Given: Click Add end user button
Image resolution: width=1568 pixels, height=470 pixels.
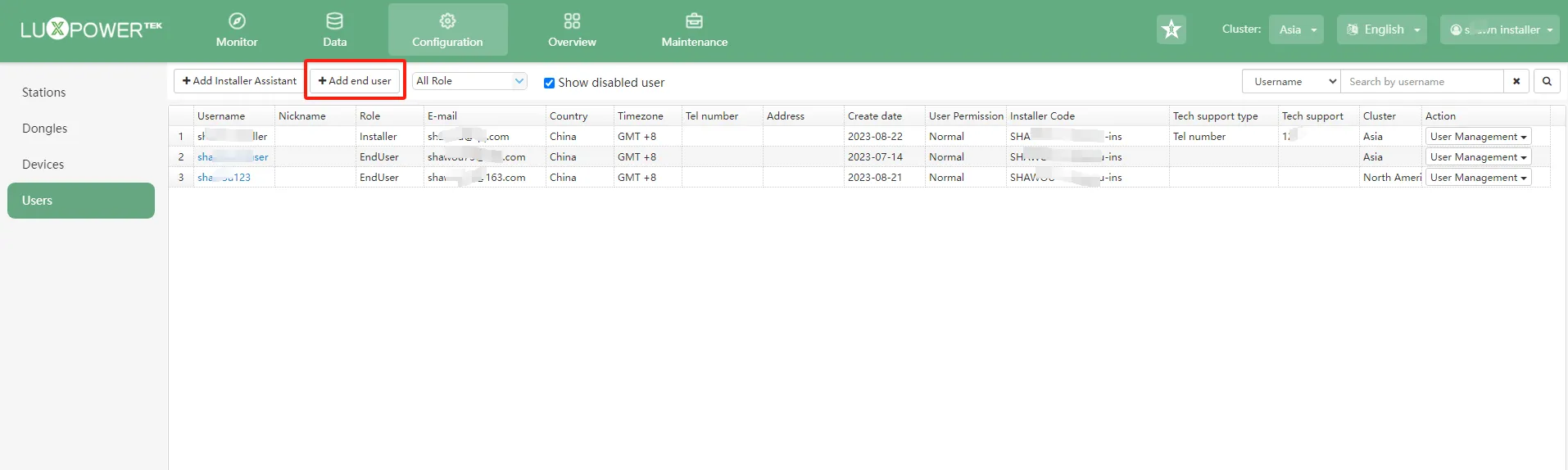Looking at the screenshot, I should pos(355,81).
